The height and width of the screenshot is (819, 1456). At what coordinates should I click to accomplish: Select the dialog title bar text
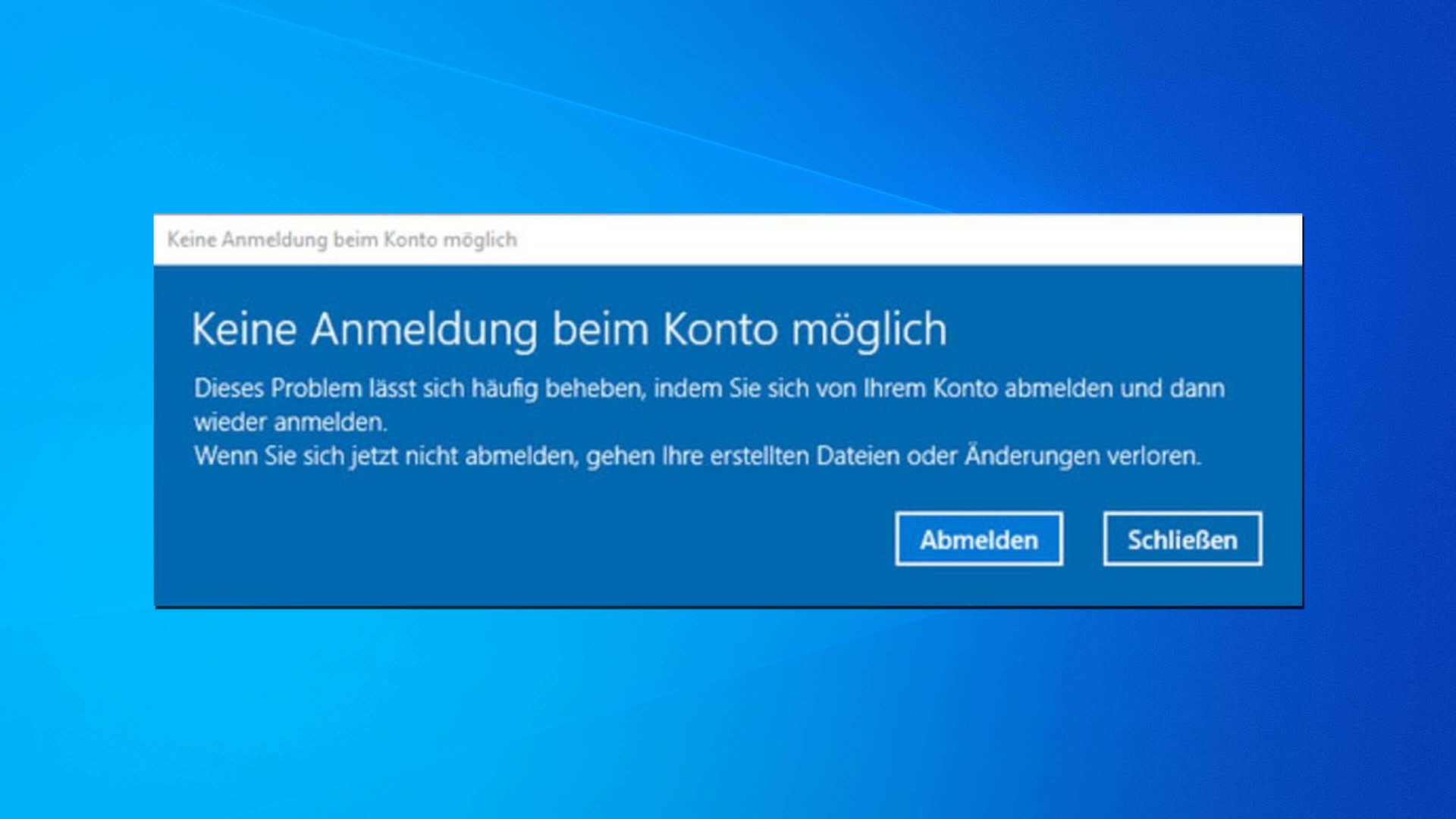342,240
